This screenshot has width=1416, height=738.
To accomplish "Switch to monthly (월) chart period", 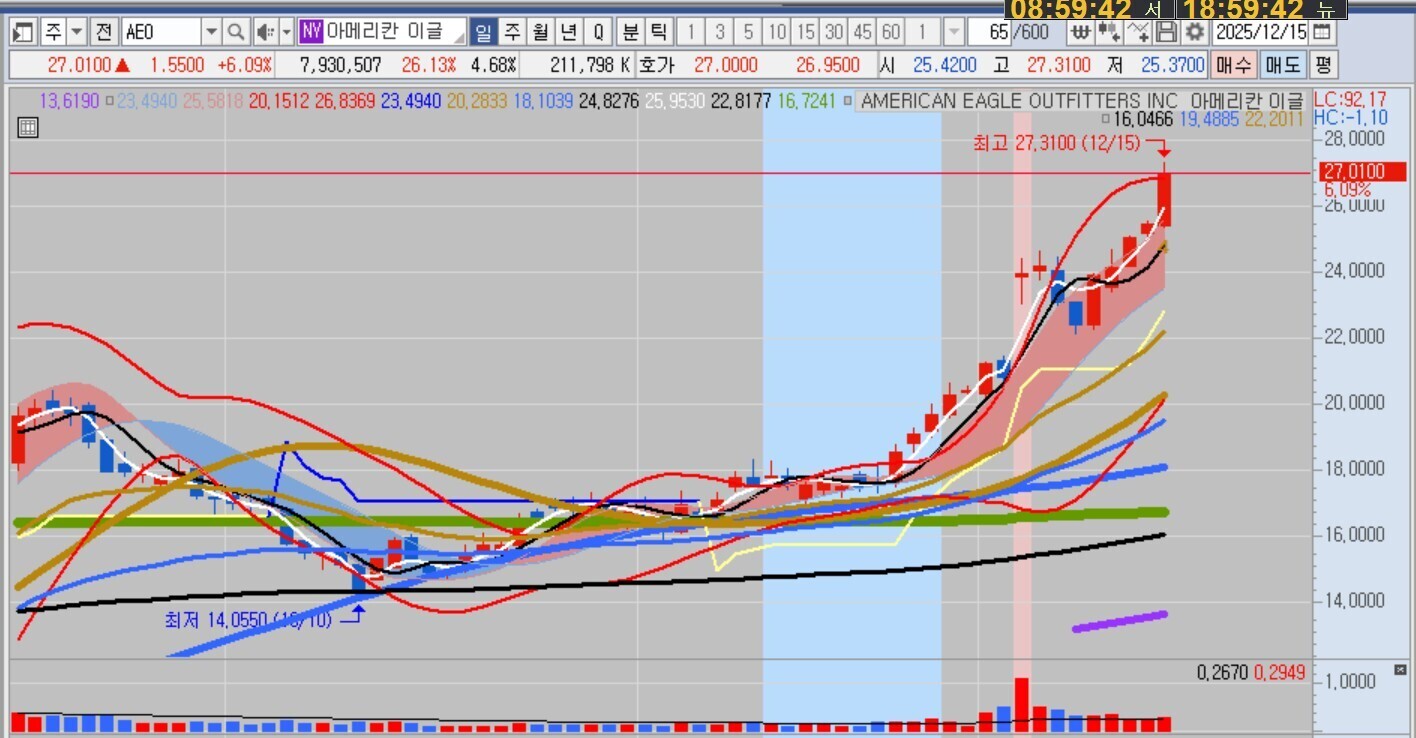I will coord(540,32).
